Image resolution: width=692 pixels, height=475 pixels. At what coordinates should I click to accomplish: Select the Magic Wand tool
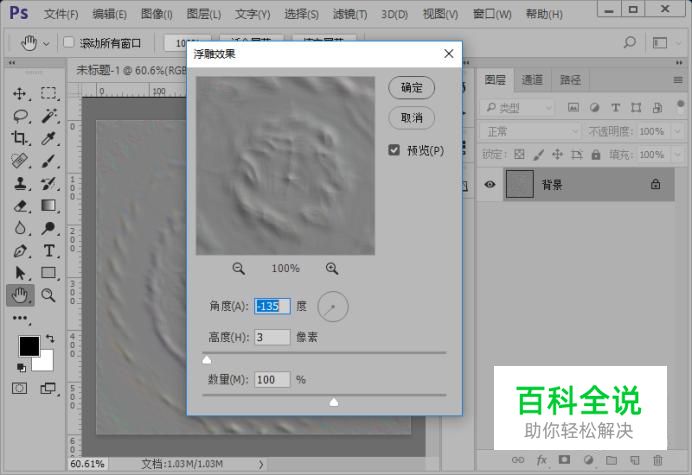click(49, 116)
